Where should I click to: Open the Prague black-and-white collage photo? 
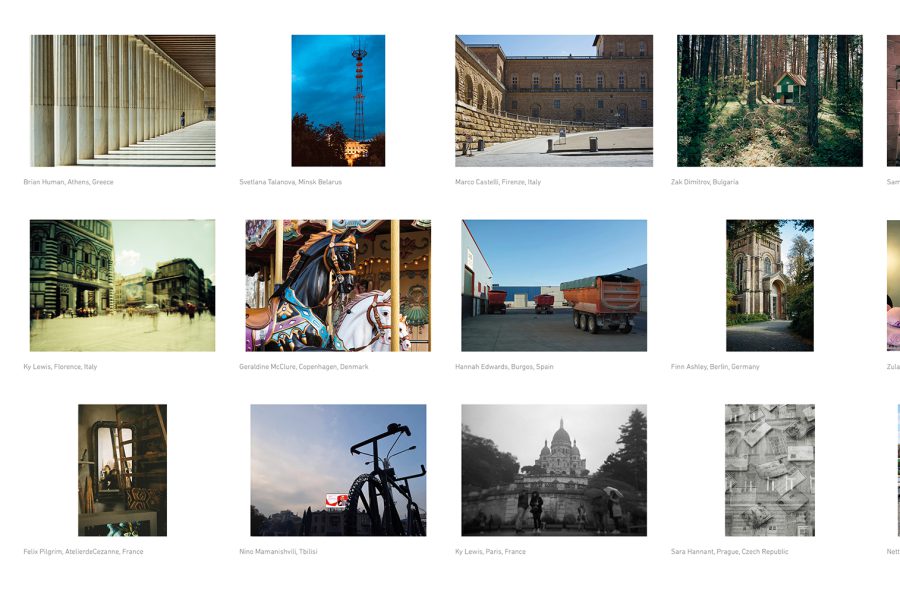pyautogui.click(x=770, y=470)
